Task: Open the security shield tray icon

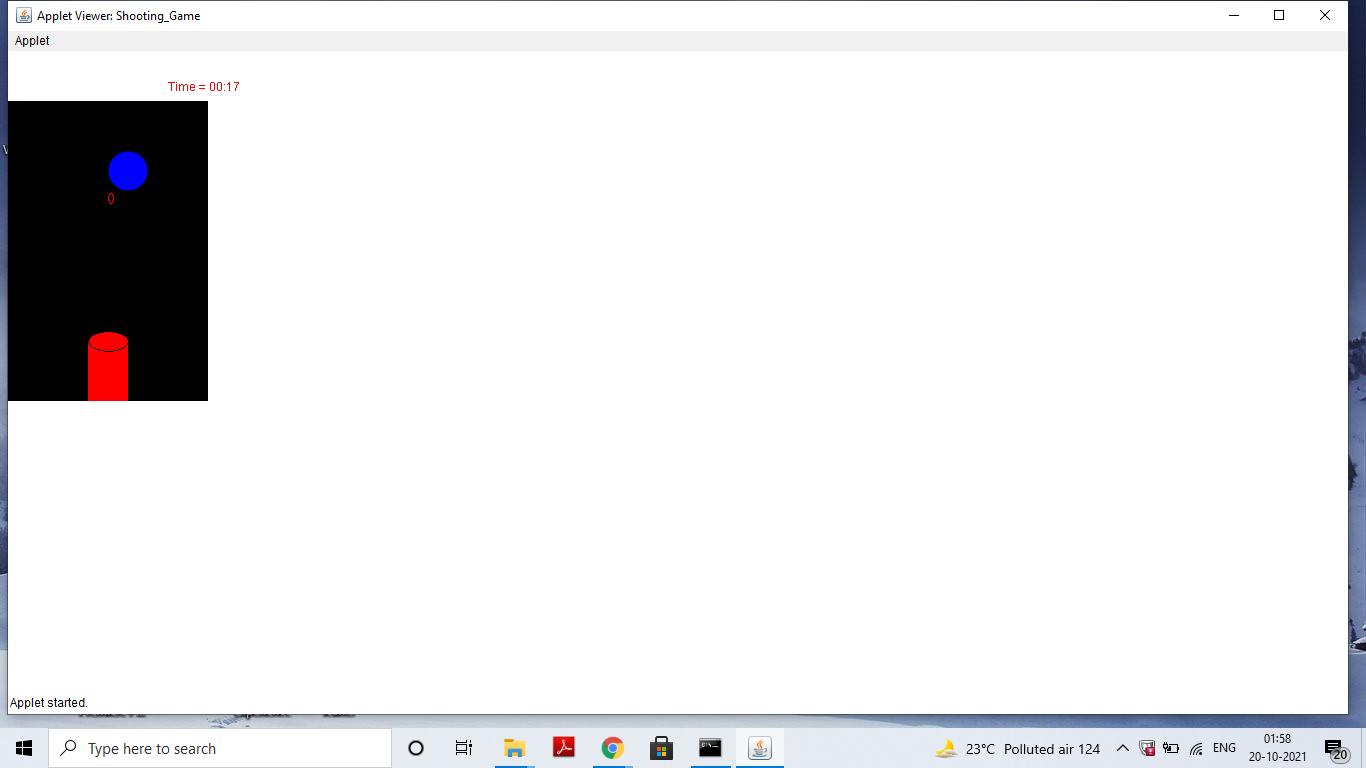Action: pyautogui.click(x=1146, y=748)
